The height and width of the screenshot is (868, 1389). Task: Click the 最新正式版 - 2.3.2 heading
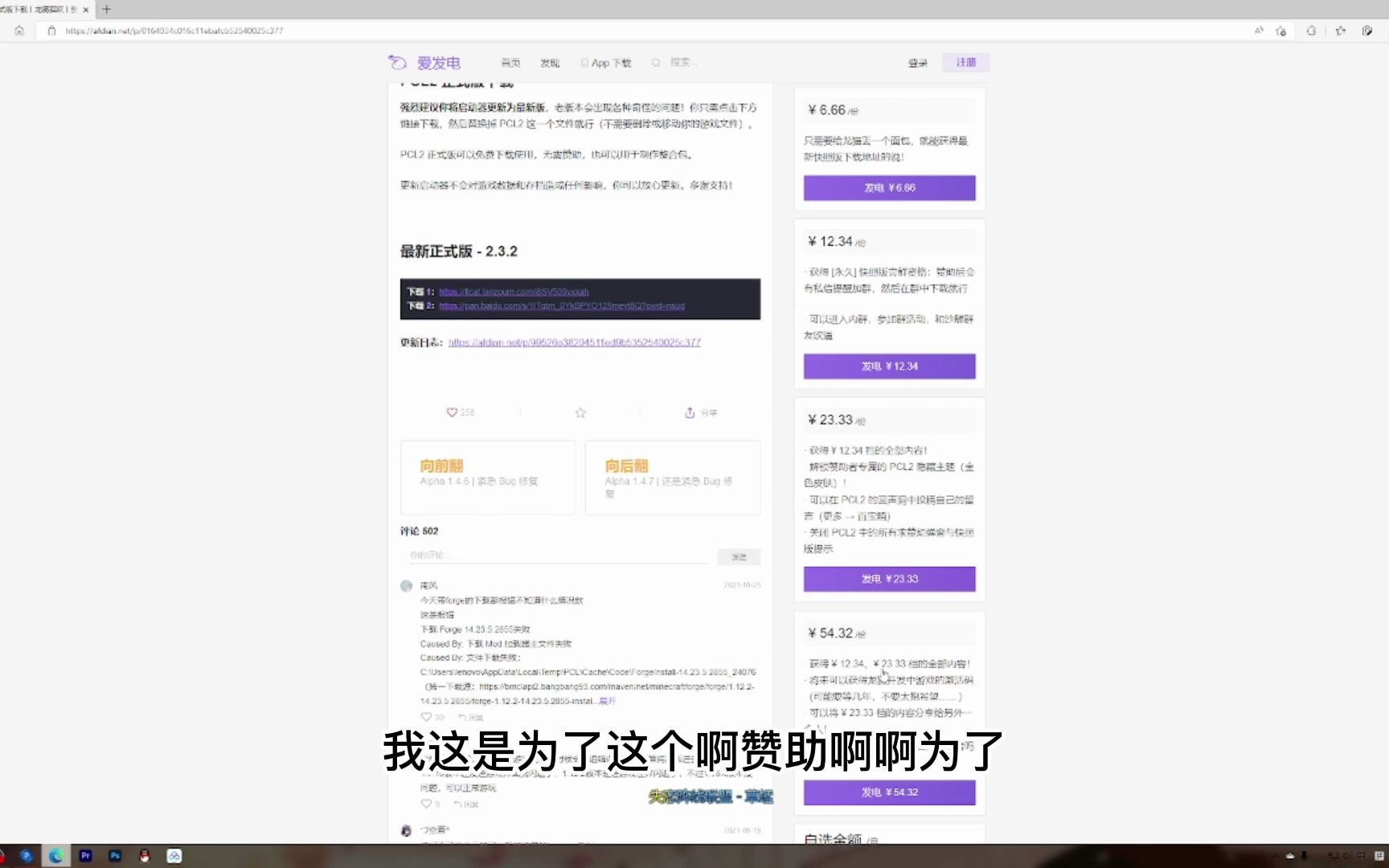point(459,252)
